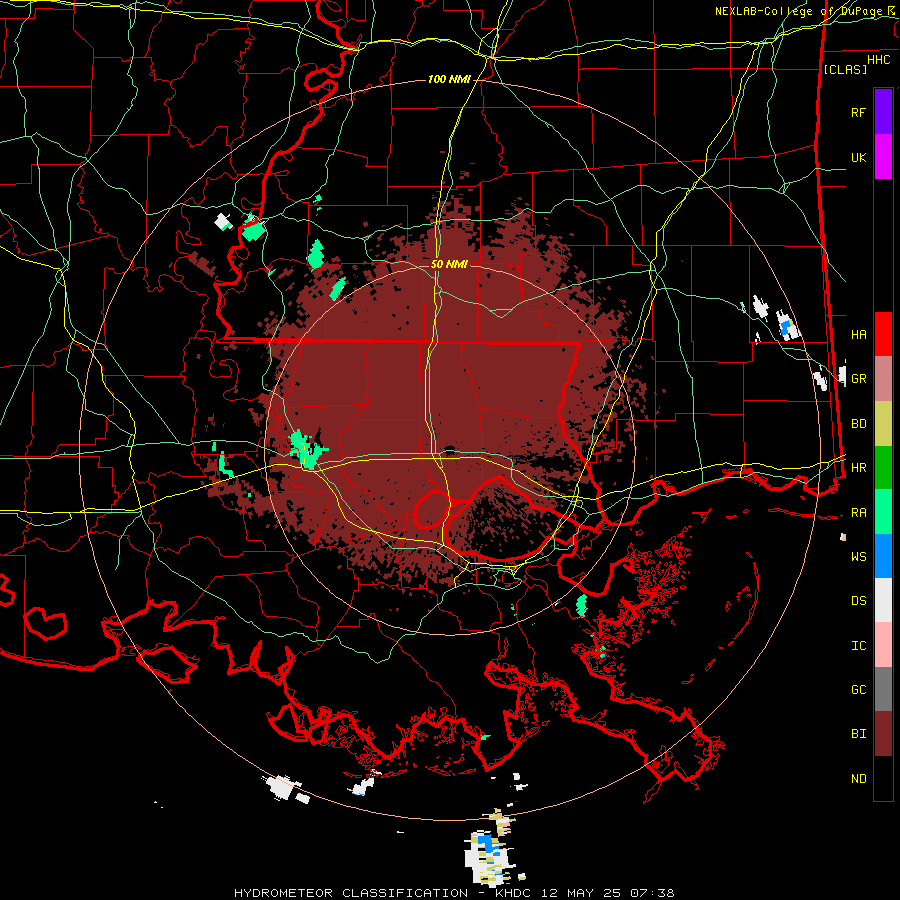900x900 pixels.
Task: Click the magenta UK color swatch
Action: (x=883, y=157)
